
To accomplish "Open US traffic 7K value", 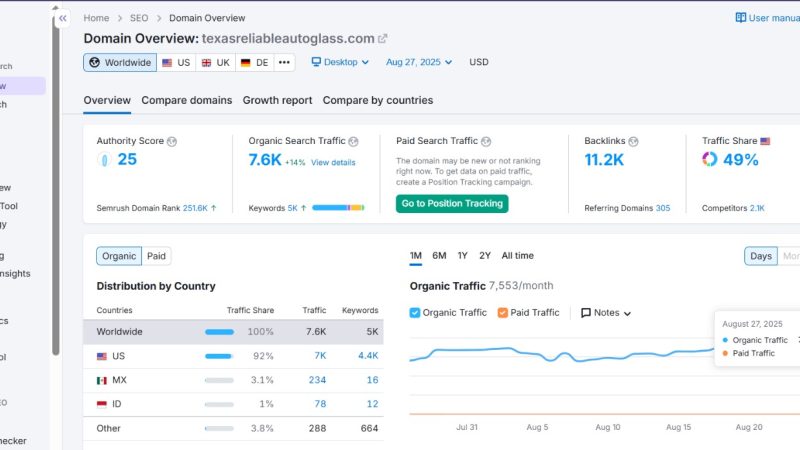I will tap(320, 356).
